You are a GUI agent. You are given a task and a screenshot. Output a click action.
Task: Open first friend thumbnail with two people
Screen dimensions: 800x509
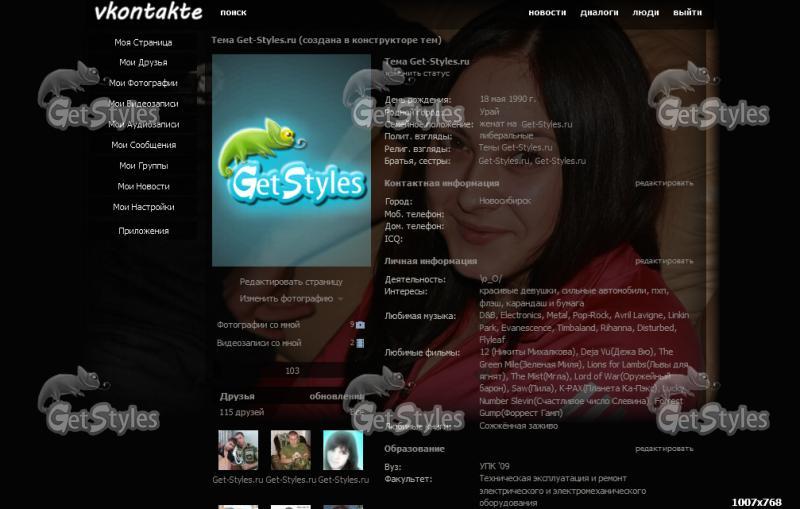(238, 450)
